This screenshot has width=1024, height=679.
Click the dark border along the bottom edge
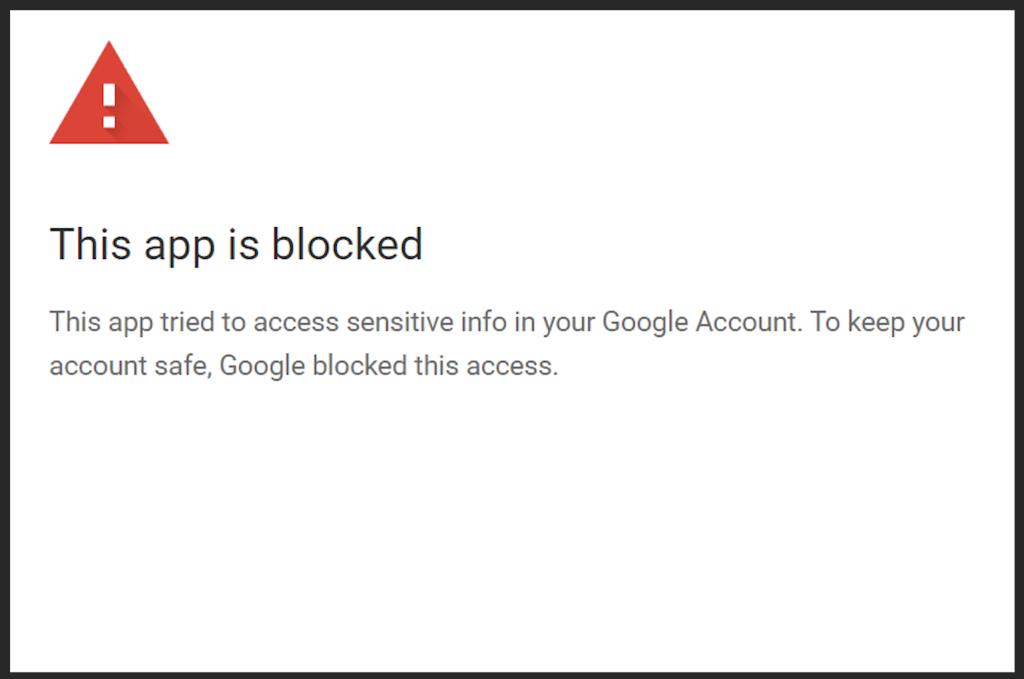(512, 675)
